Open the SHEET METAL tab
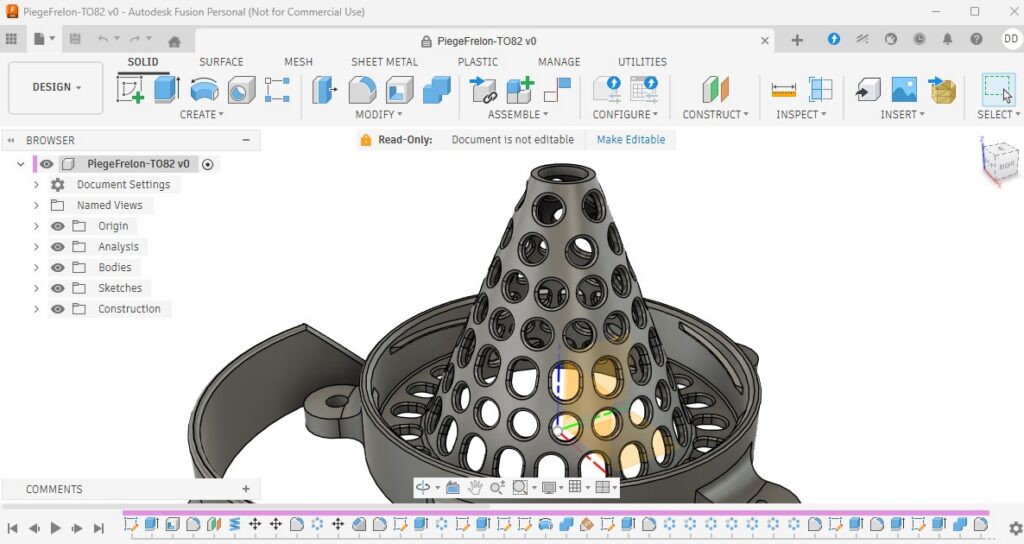Screen dimensions: 1024x544 [x=384, y=62]
